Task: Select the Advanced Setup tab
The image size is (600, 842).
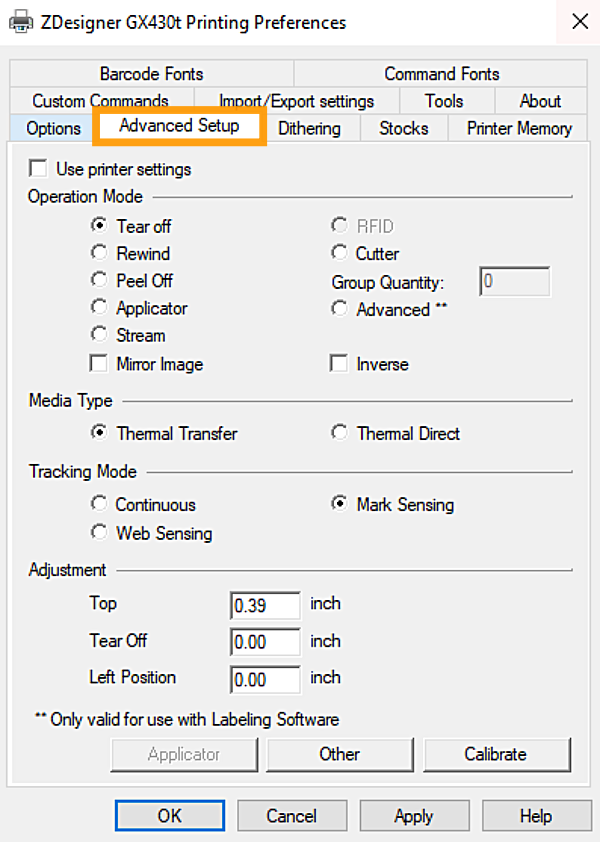Action: 179,126
